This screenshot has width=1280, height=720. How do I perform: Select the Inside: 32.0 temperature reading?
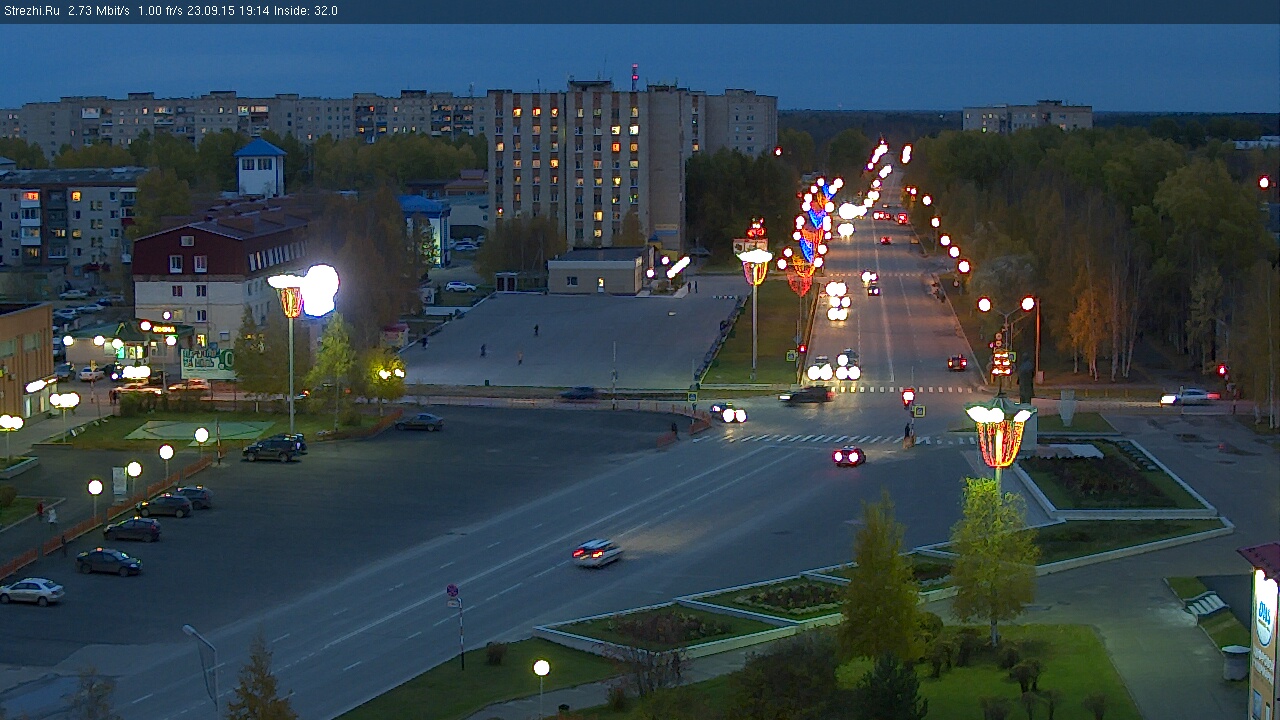304,11
